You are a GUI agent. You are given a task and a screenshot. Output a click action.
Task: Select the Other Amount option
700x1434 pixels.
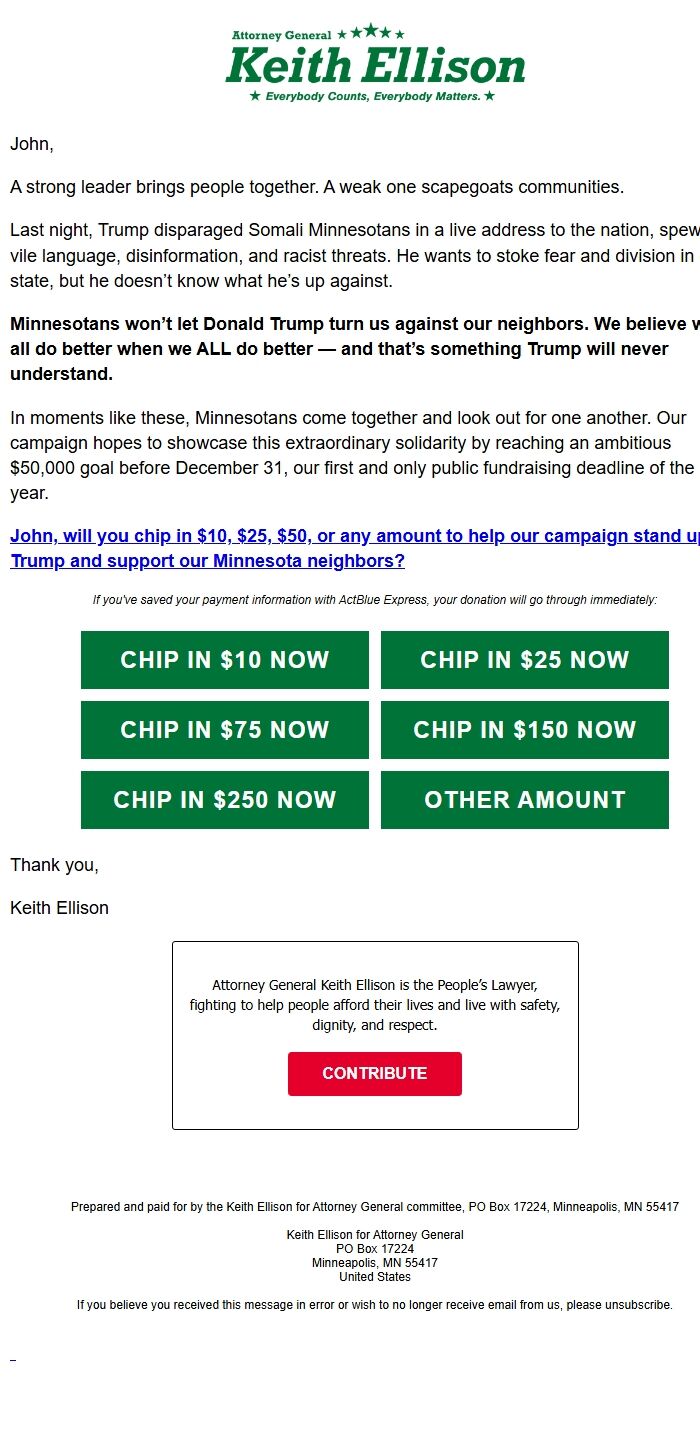point(525,799)
